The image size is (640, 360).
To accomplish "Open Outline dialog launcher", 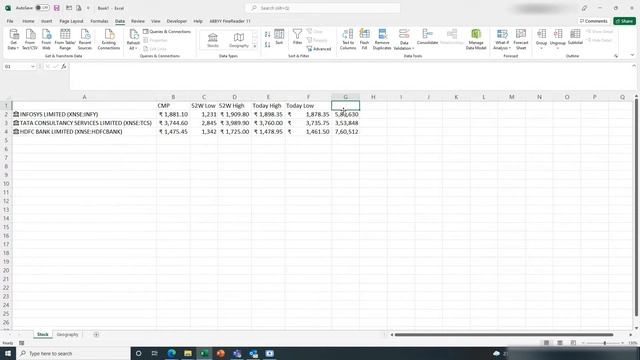I will pyautogui.click(x=616, y=56).
